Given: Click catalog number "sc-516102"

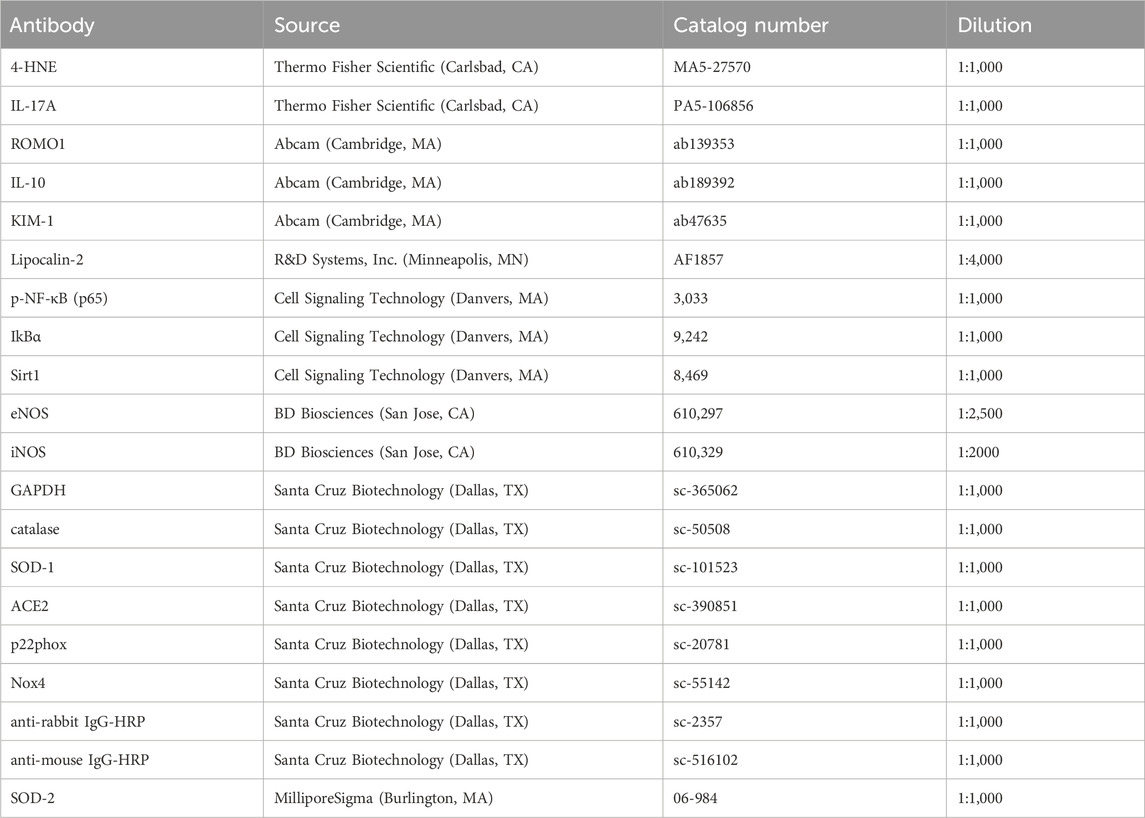Looking at the screenshot, I should (x=705, y=760).
